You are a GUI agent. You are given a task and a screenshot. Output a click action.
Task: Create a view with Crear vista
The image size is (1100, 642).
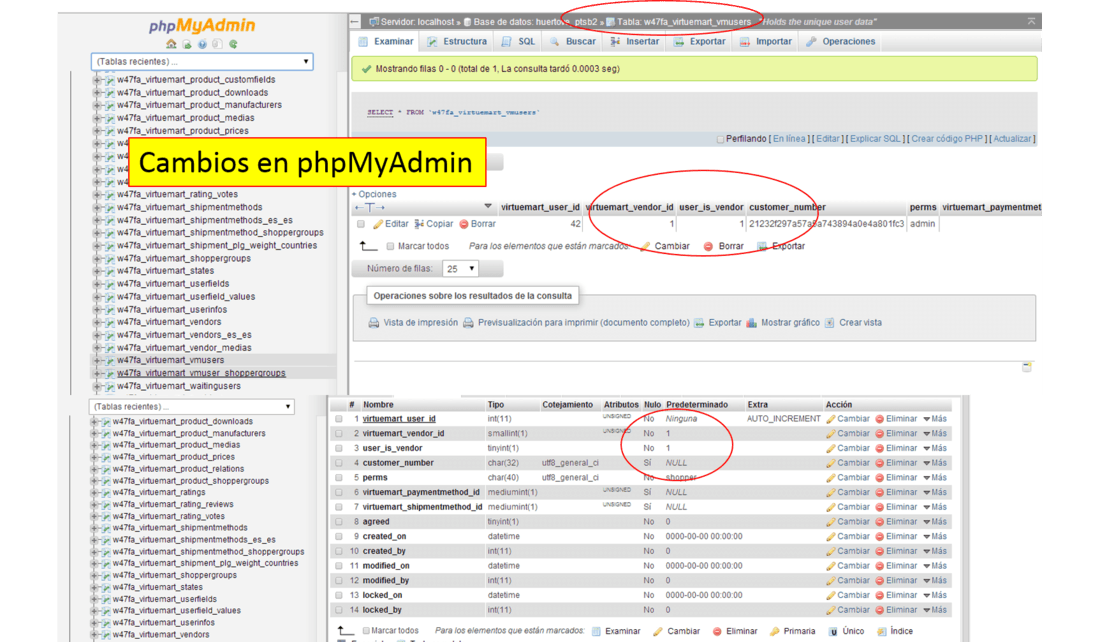pos(853,323)
